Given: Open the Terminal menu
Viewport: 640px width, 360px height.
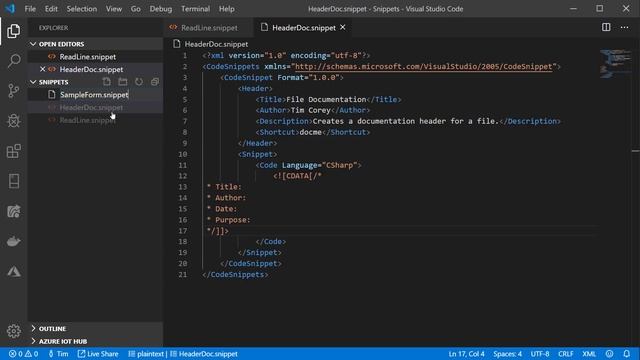Looking at the screenshot, I should tap(196, 9).
